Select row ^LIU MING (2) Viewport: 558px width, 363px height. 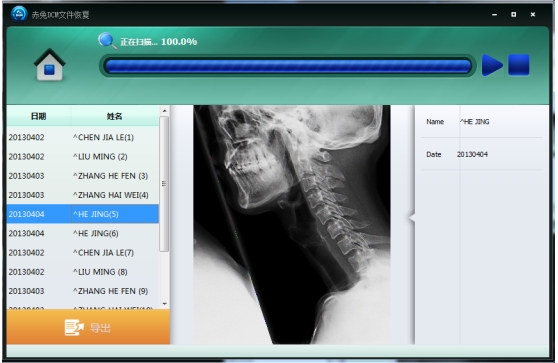83,157
